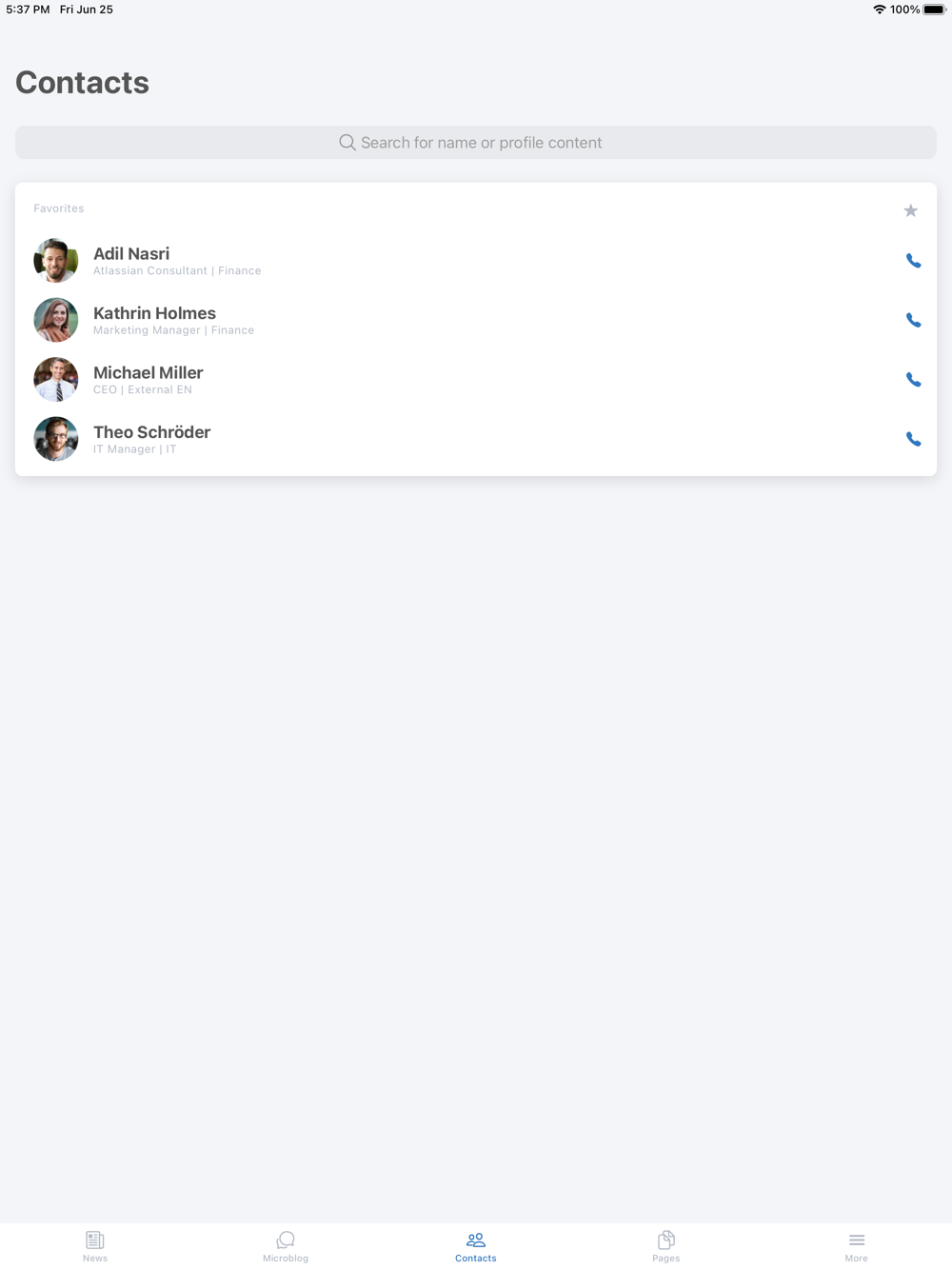Select the Contacts tab
The height and width of the screenshot is (1270, 952).
point(476,1246)
